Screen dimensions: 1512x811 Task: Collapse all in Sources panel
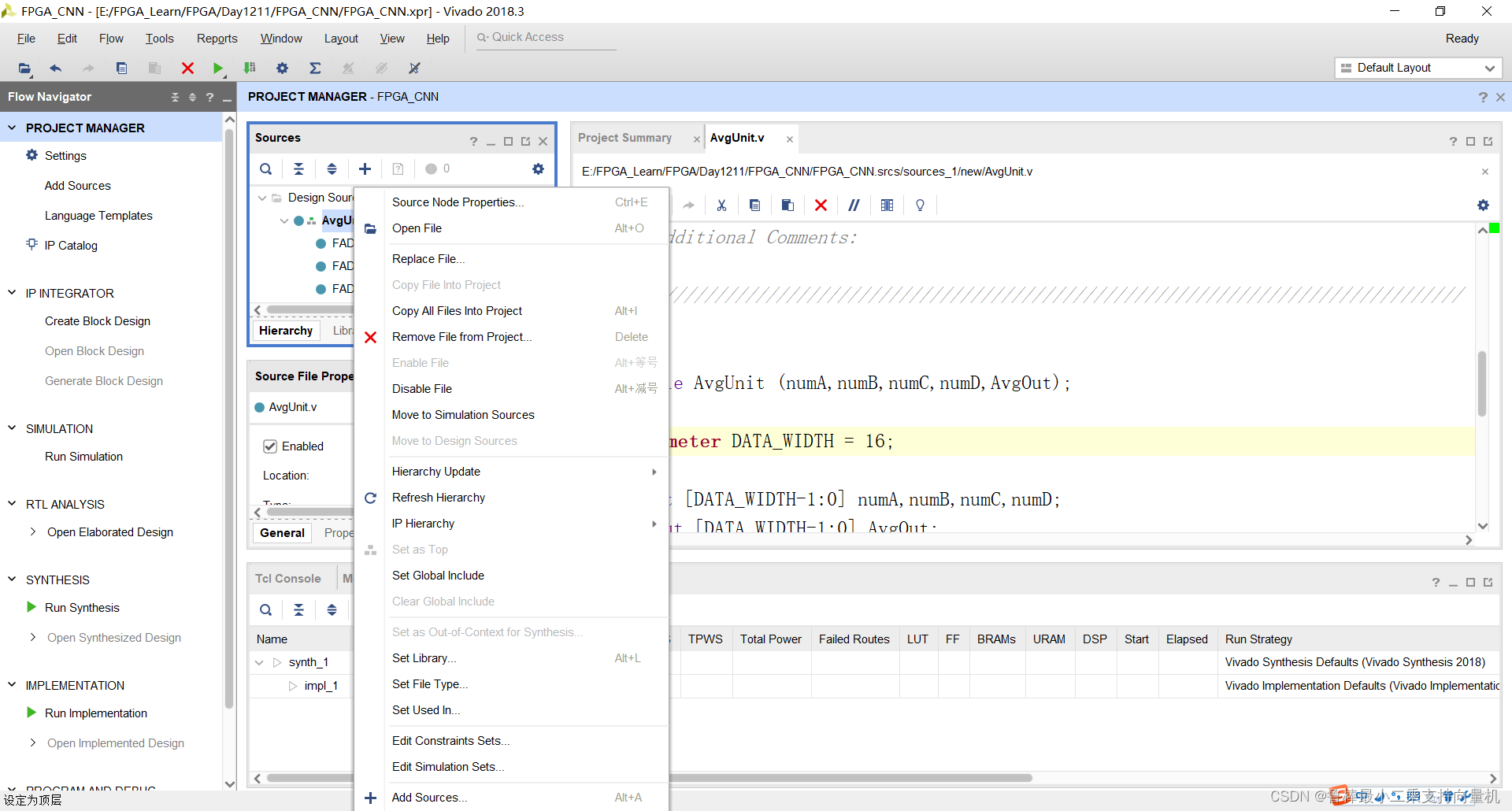pyautogui.click(x=299, y=168)
